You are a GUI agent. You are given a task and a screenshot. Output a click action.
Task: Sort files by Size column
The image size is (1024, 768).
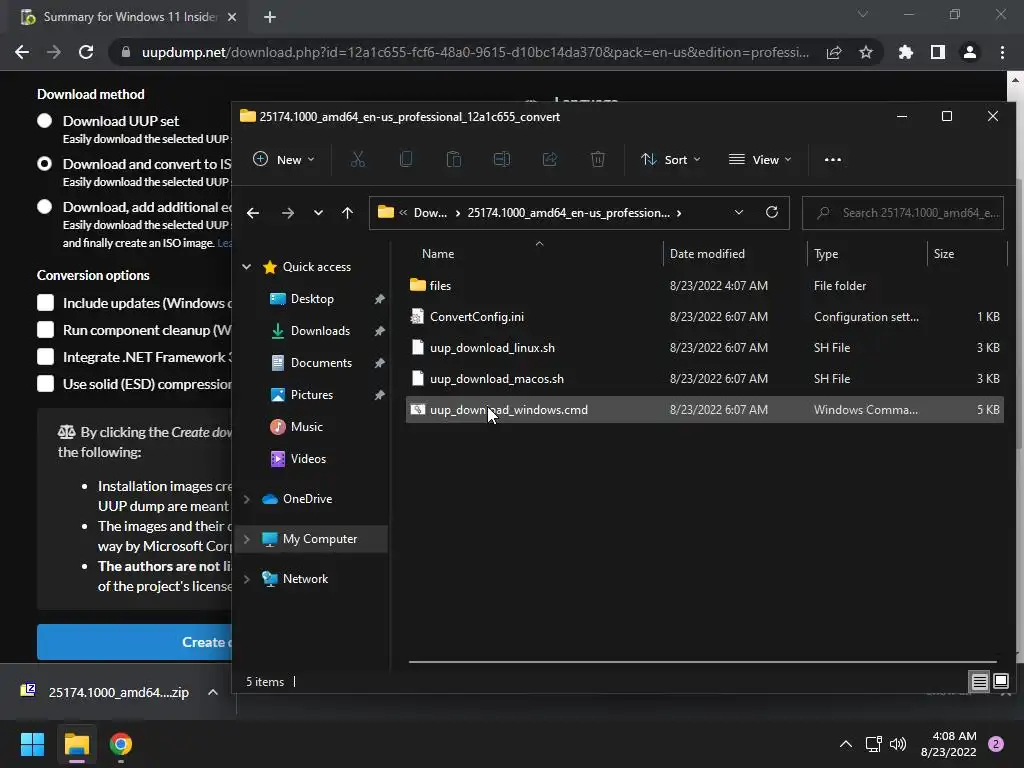(x=967, y=254)
